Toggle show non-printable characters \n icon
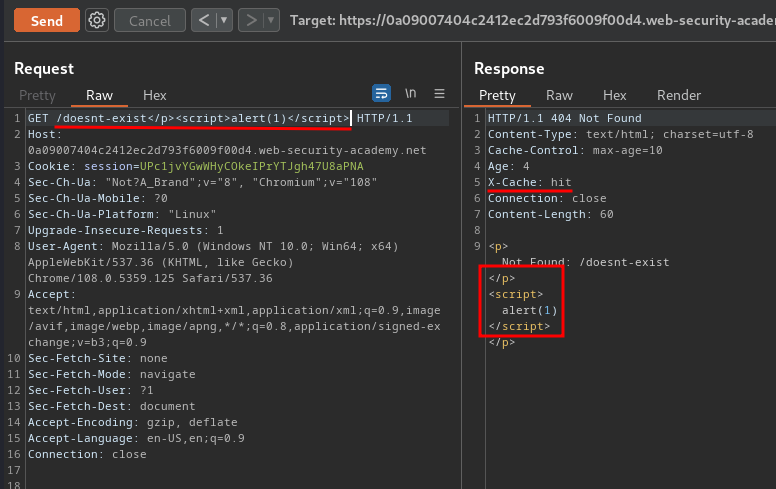Screen dimensions: 776x489 tap(410, 93)
